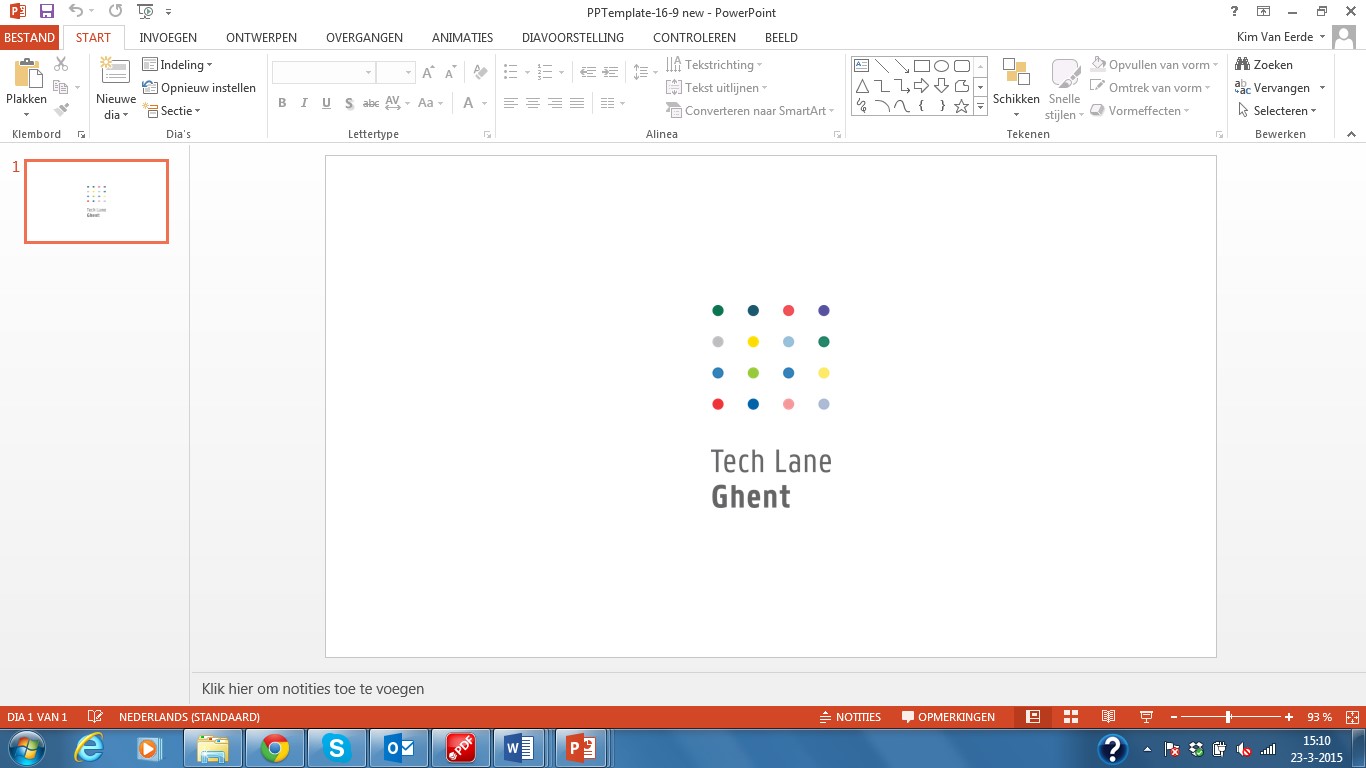
Task: Toggle Bold formatting
Action: [x=282, y=103]
